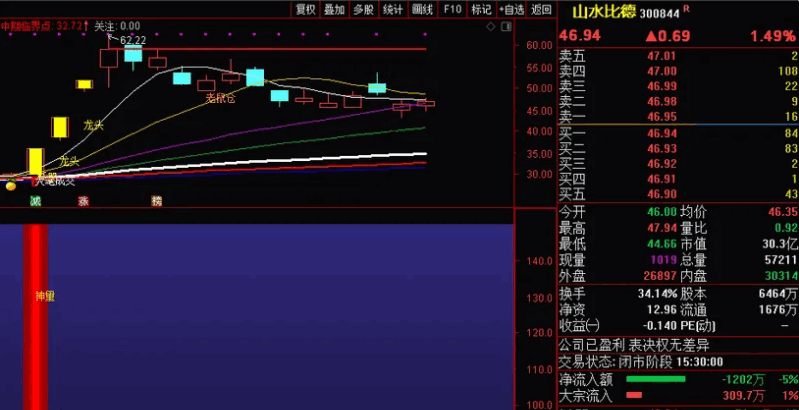
Task: Click the green 净流入额 bar
Action: (x=655, y=379)
